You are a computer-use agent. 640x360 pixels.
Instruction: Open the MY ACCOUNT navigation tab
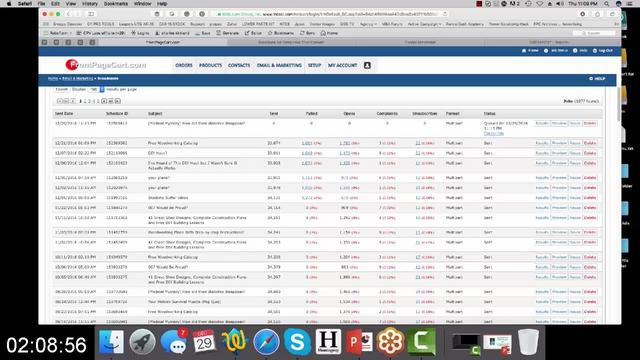pyautogui.click(x=342, y=65)
